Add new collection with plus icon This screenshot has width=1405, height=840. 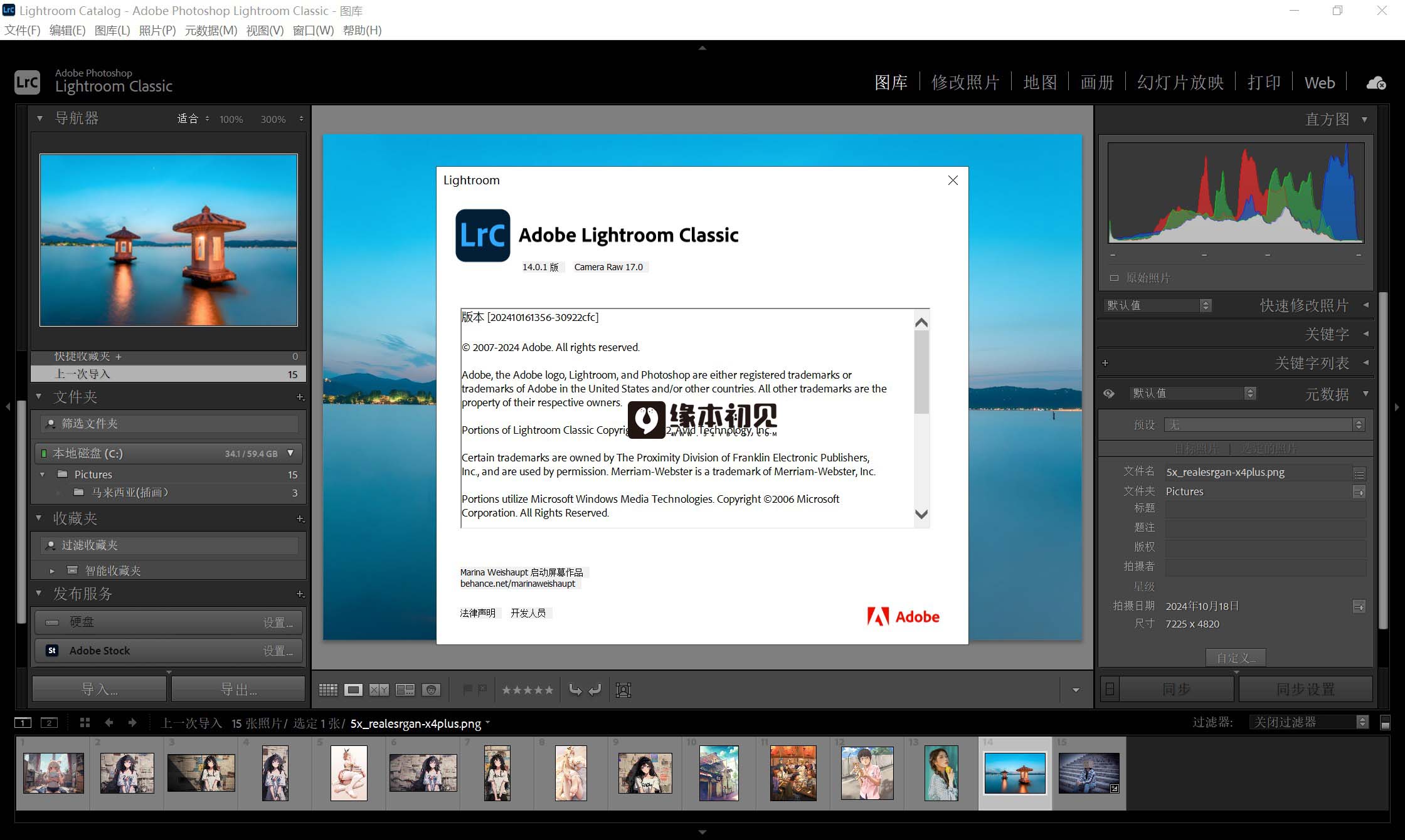(300, 519)
